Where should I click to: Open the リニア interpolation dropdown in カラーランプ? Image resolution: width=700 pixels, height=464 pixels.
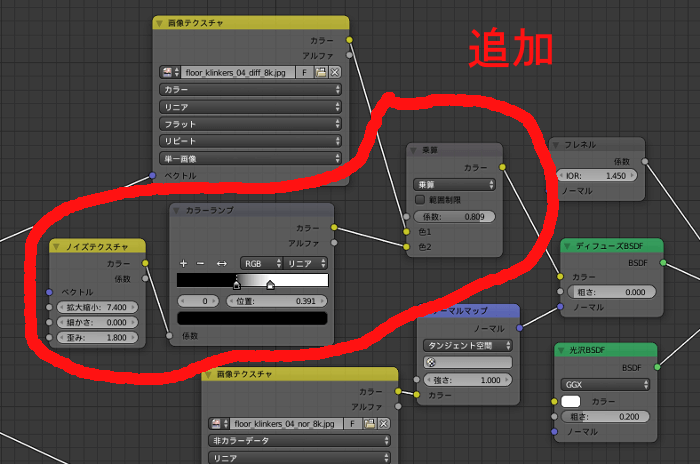click(x=305, y=263)
